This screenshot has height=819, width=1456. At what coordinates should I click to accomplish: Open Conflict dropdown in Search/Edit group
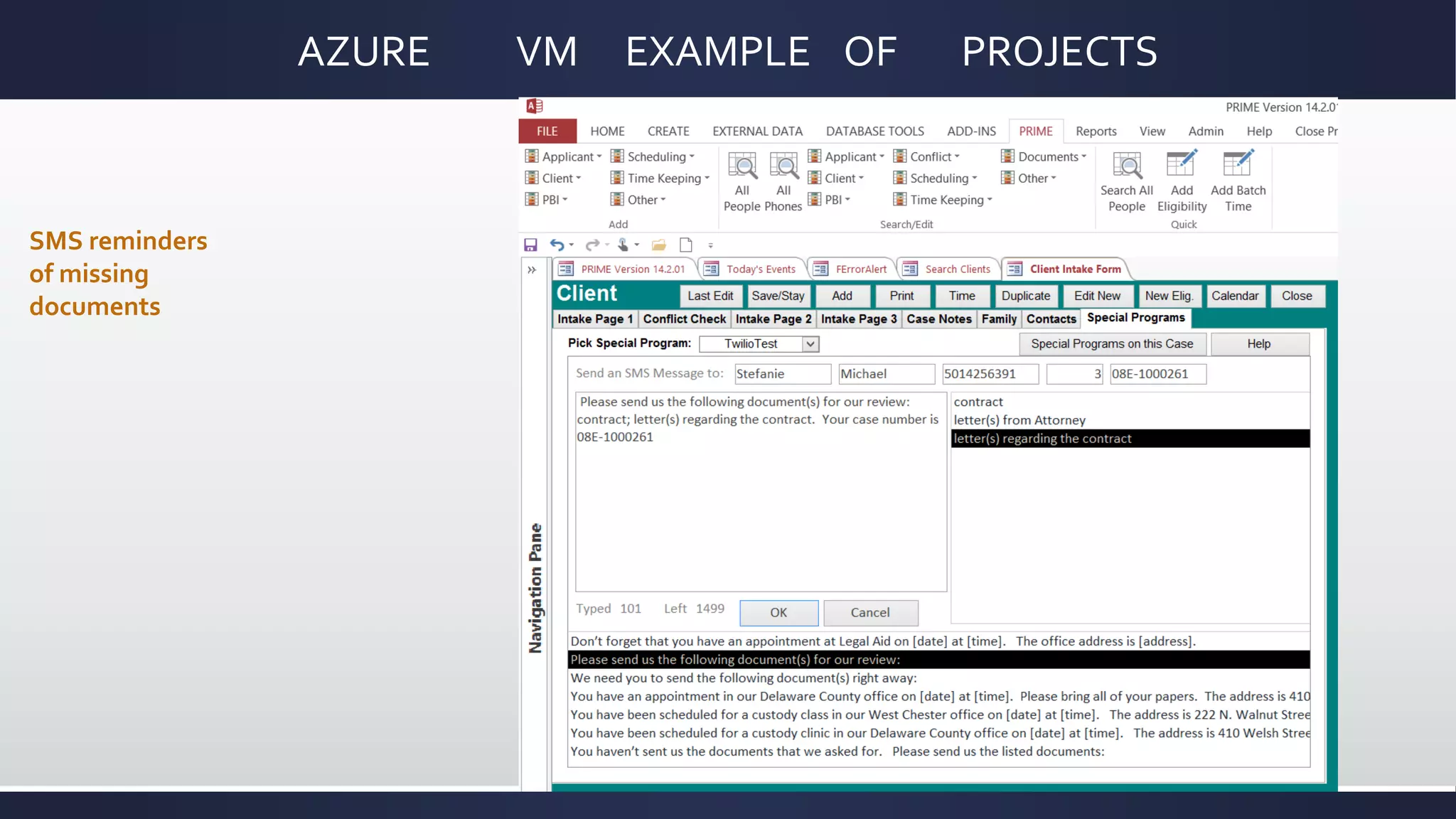click(926, 156)
